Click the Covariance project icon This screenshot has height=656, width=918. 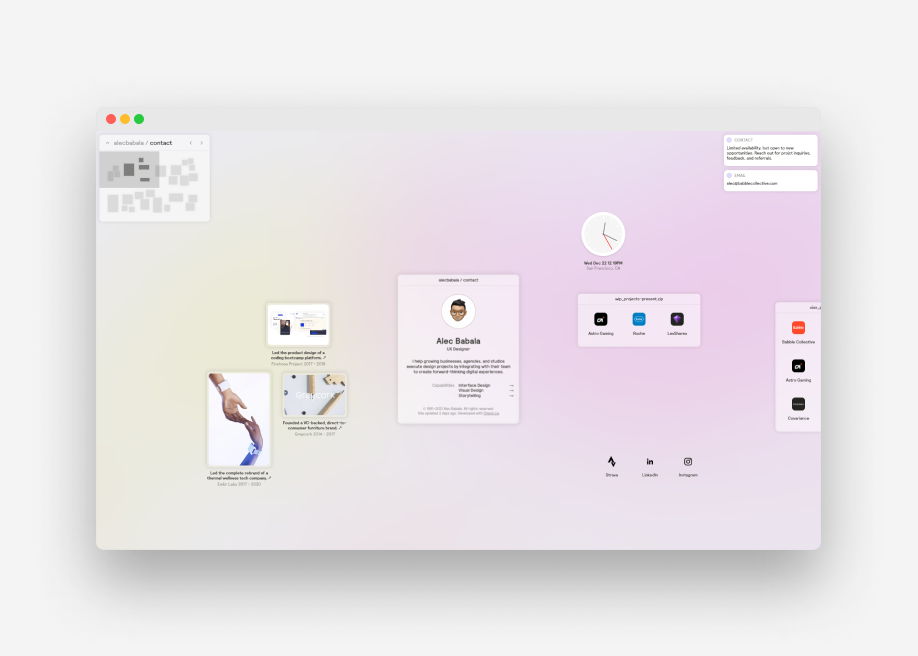coord(798,404)
